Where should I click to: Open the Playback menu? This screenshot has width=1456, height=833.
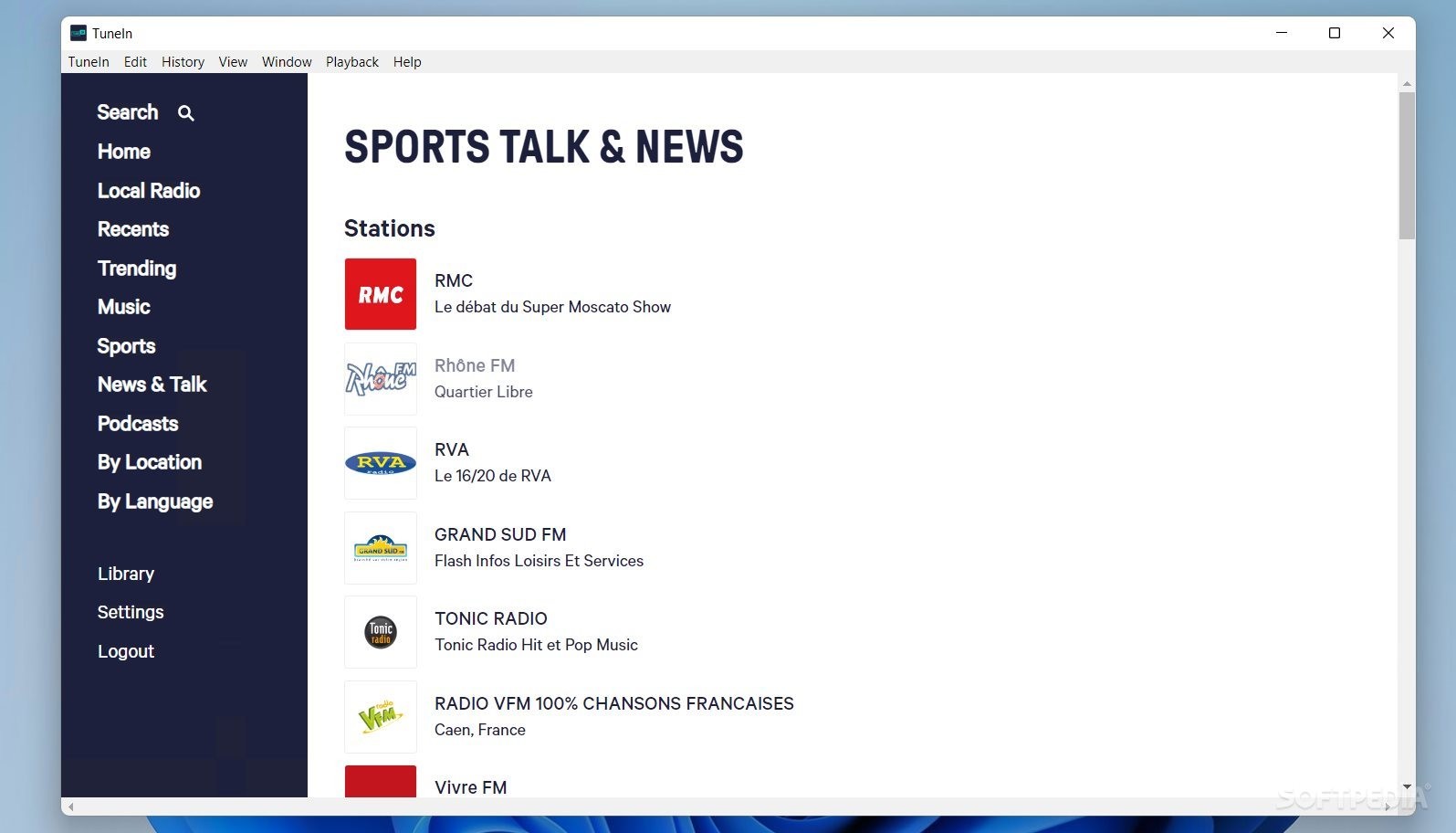tap(352, 62)
